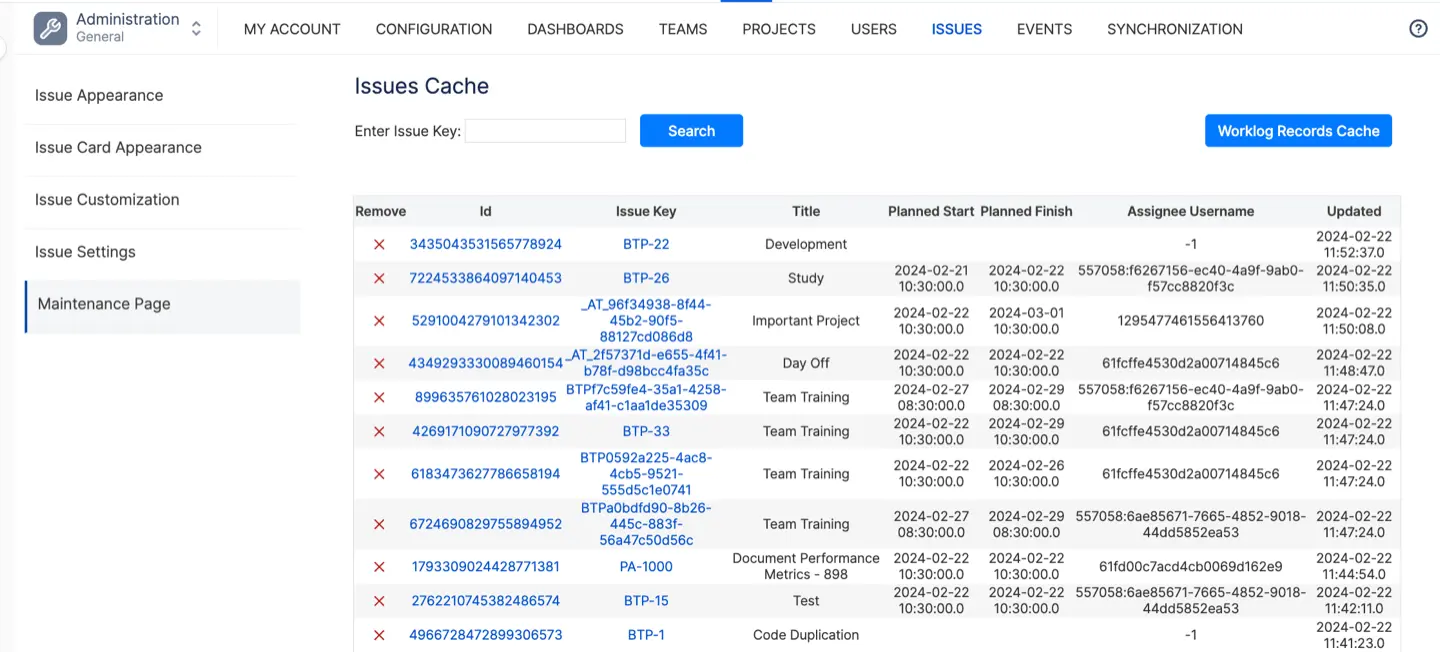This screenshot has height=652, width=1440.
Task: Remove the PA-1000 issue from cache
Action: [379, 567]
